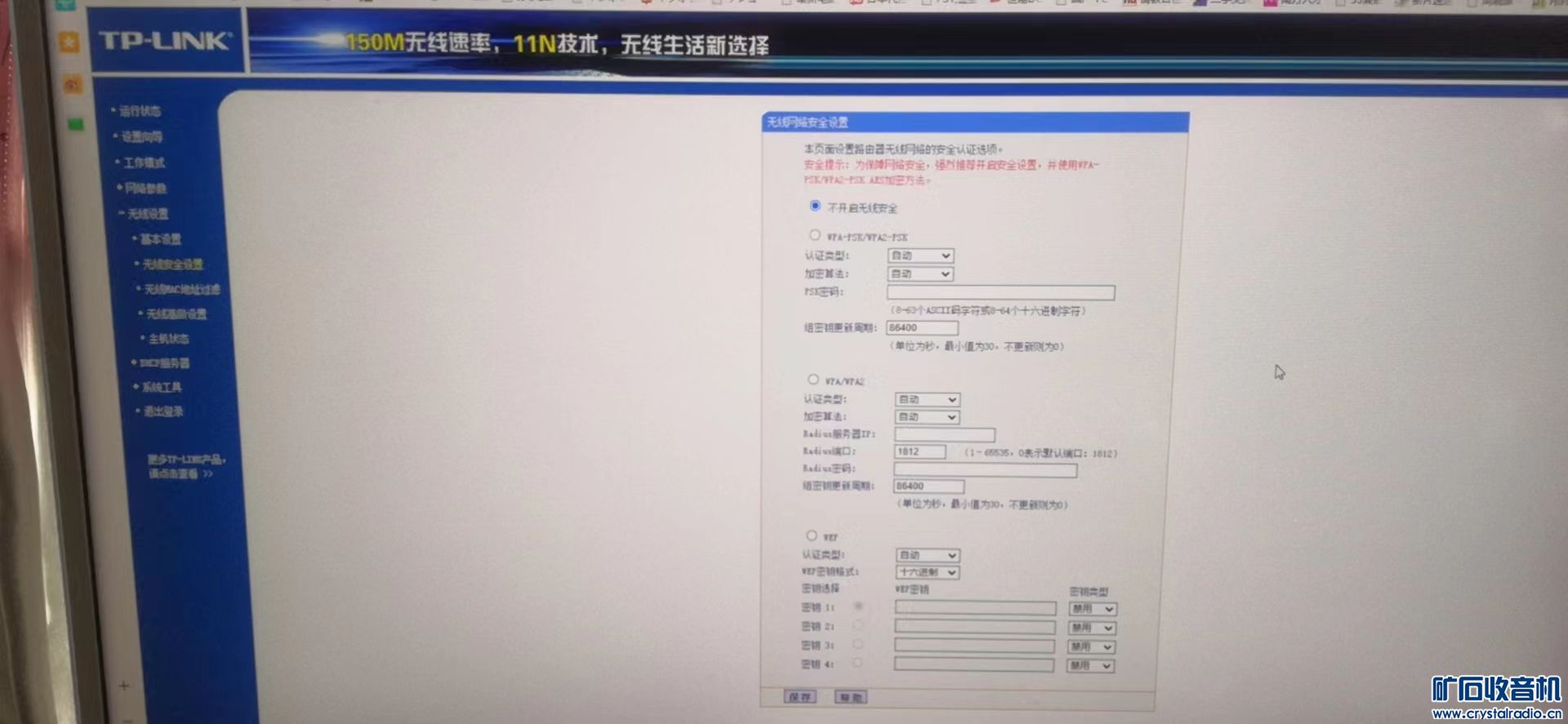
Task: Click the 帮助 button
Action: click(x=851, y=697)
